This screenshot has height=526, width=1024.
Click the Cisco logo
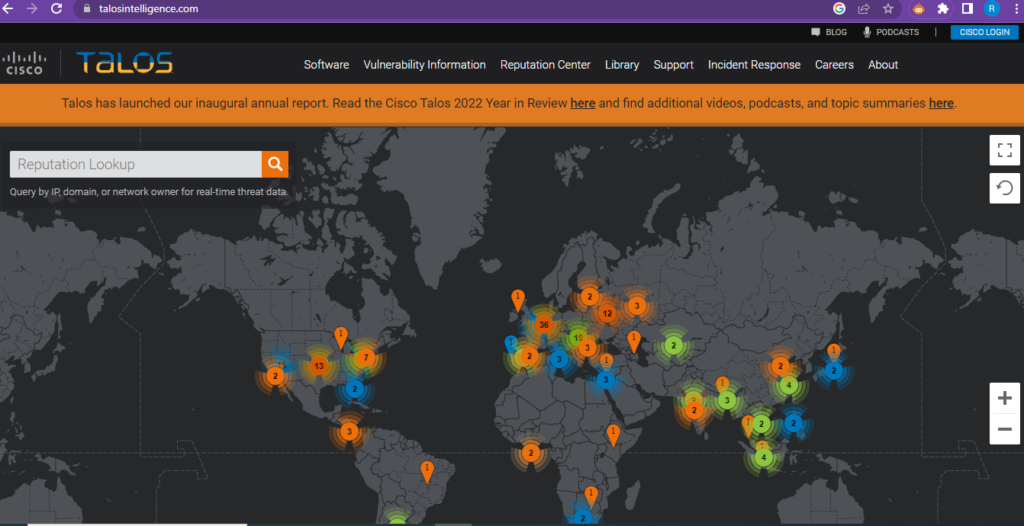[x=23, y=63]
